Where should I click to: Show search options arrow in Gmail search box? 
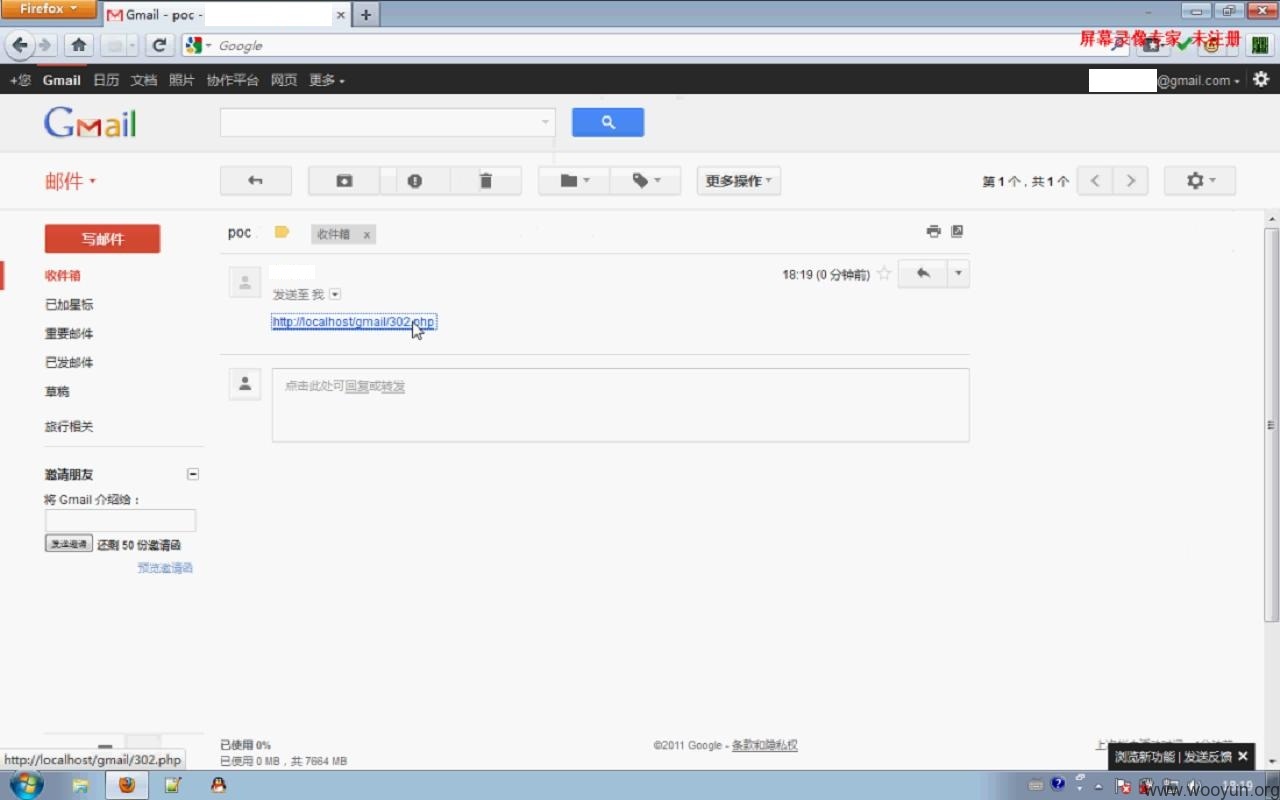[x=545, y=122]
